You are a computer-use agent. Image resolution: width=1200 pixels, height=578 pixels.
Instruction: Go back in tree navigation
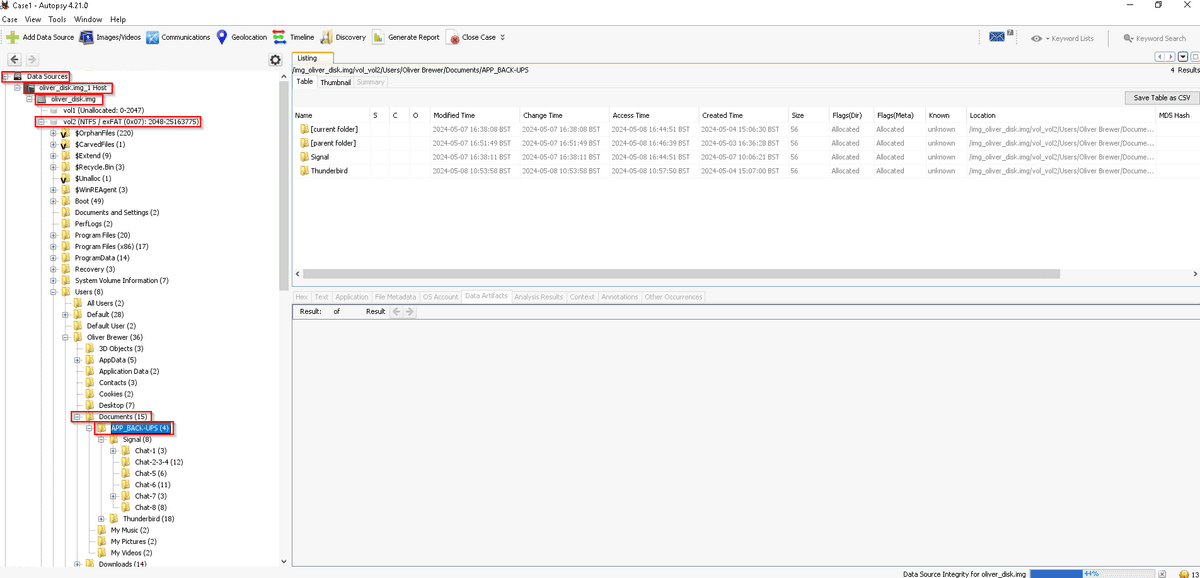tap(14, 60)
